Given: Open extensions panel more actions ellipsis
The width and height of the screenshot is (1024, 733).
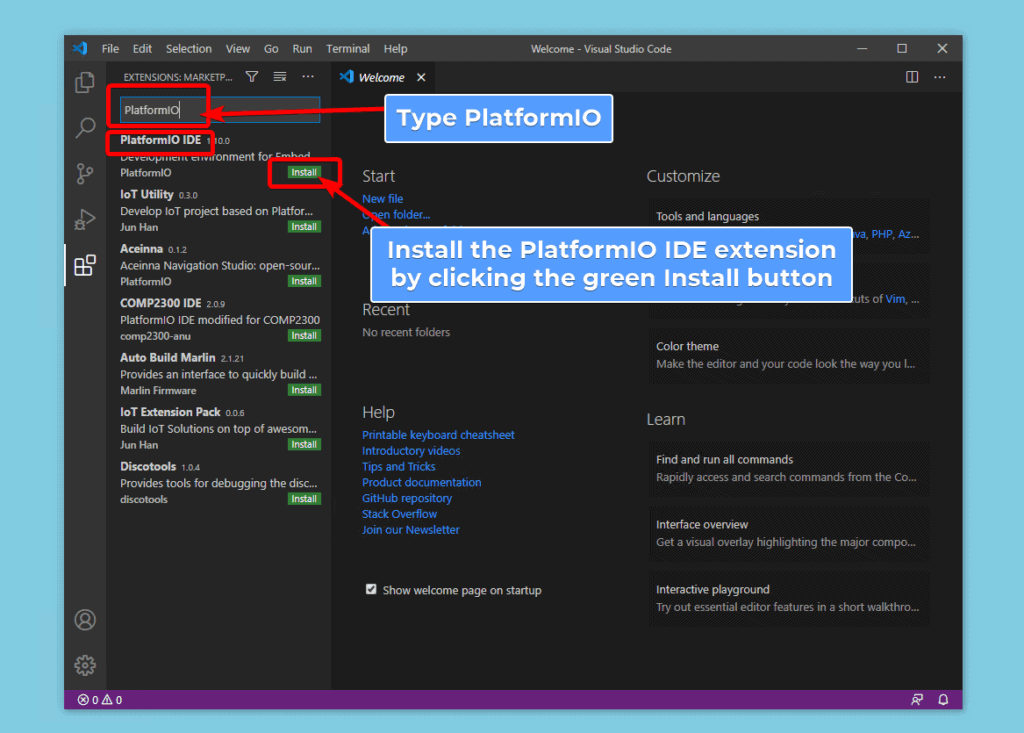Looking at the screenshot, I should [308, 77].
